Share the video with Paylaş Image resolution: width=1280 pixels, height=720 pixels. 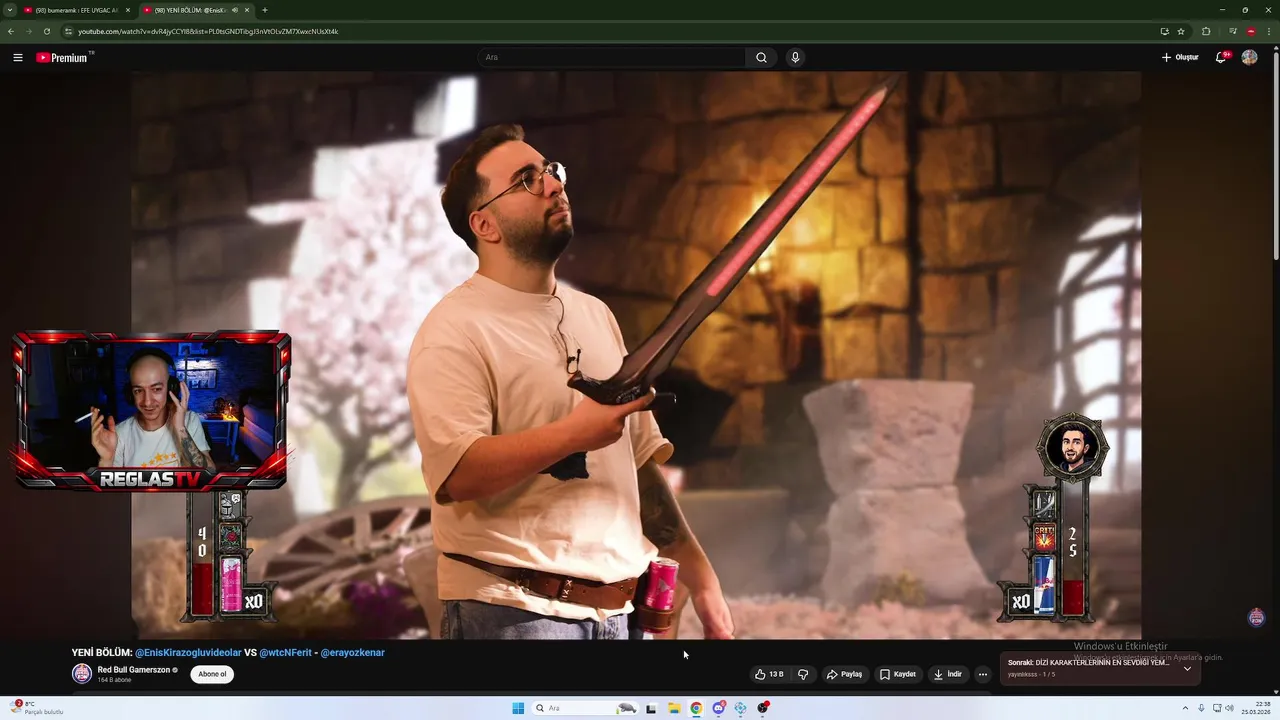[844, 674]
